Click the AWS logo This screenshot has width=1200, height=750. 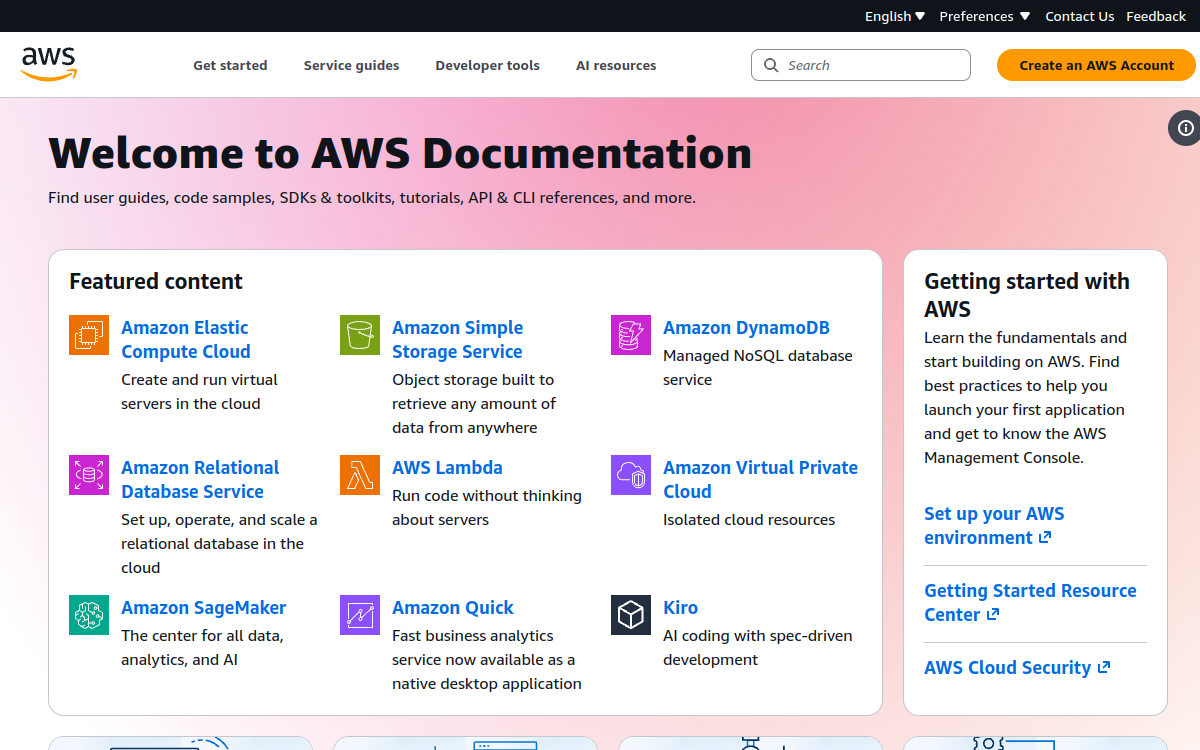pos(48,63)
